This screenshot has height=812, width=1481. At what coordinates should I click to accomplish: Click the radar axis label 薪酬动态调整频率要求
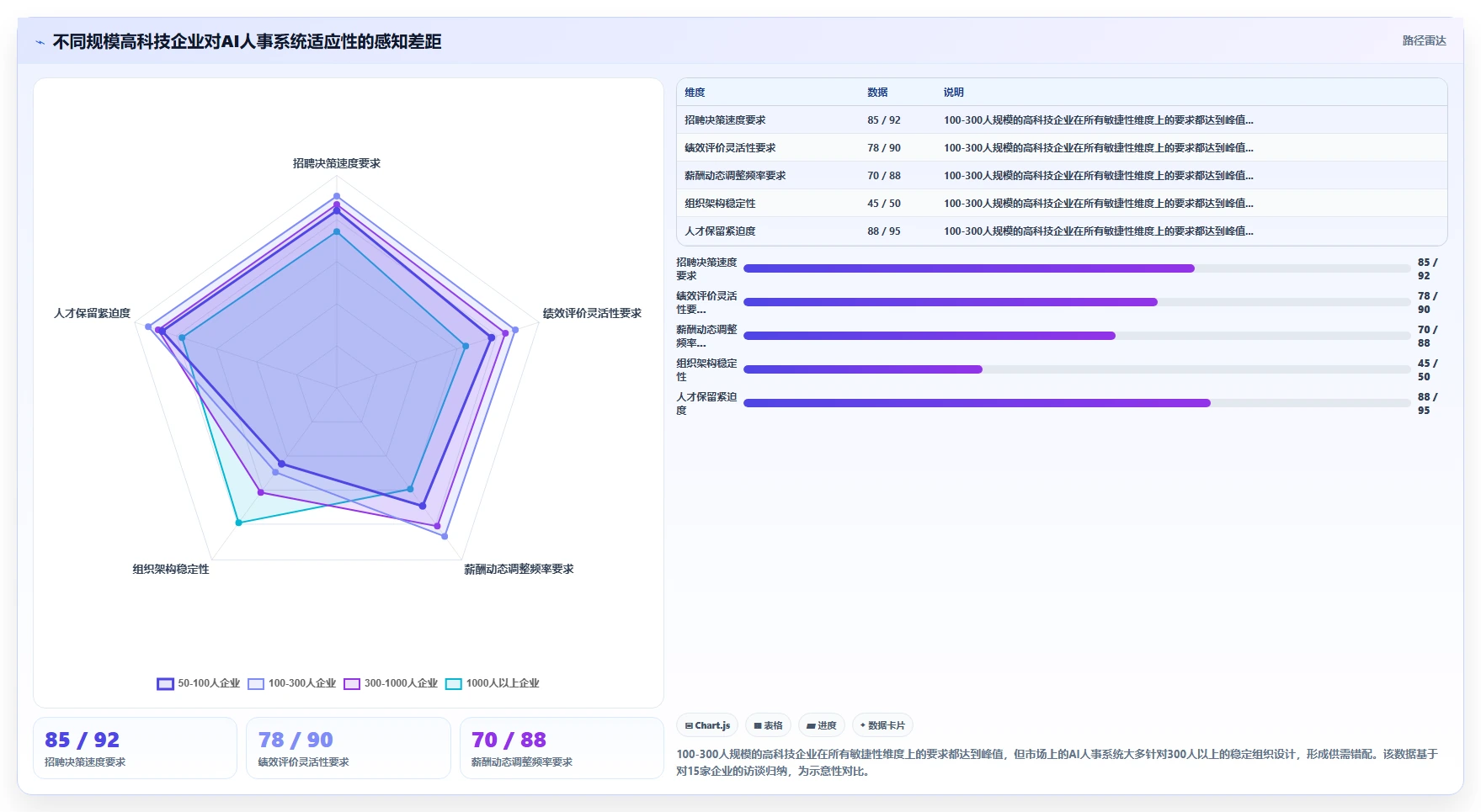point(519,569)
